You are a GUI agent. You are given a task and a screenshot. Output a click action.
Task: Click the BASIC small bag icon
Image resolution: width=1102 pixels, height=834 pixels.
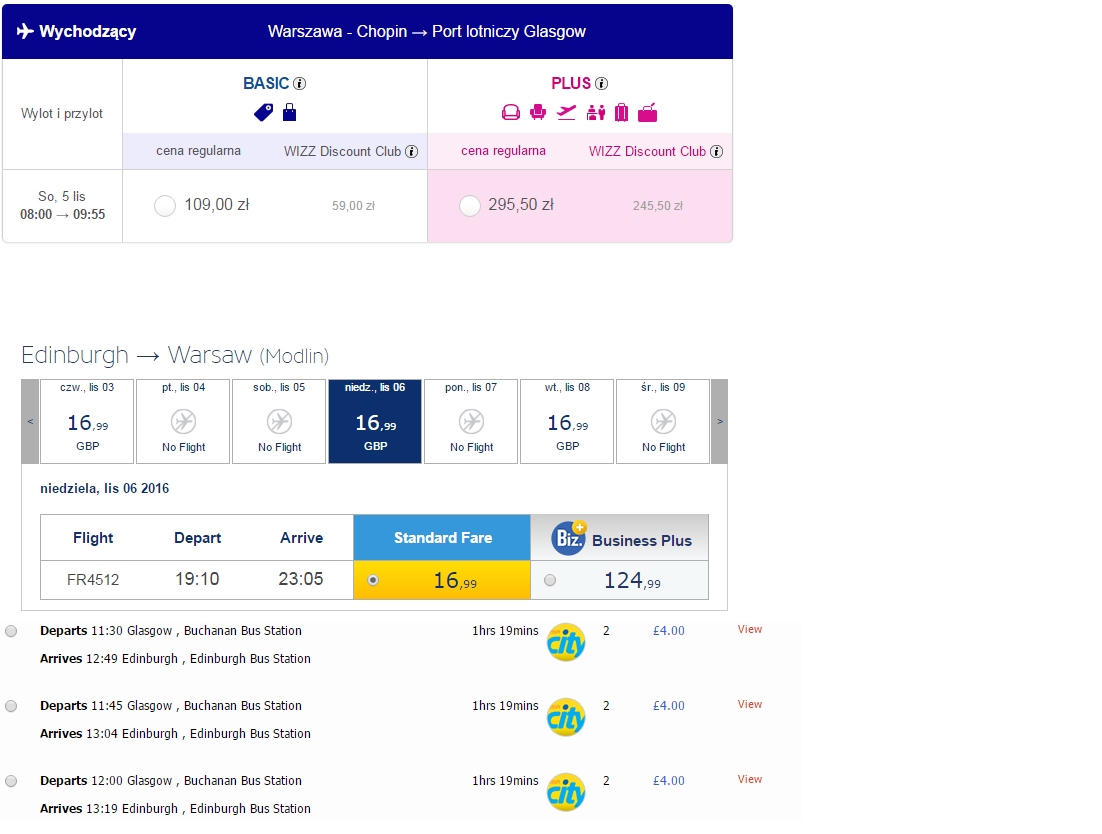290,112
